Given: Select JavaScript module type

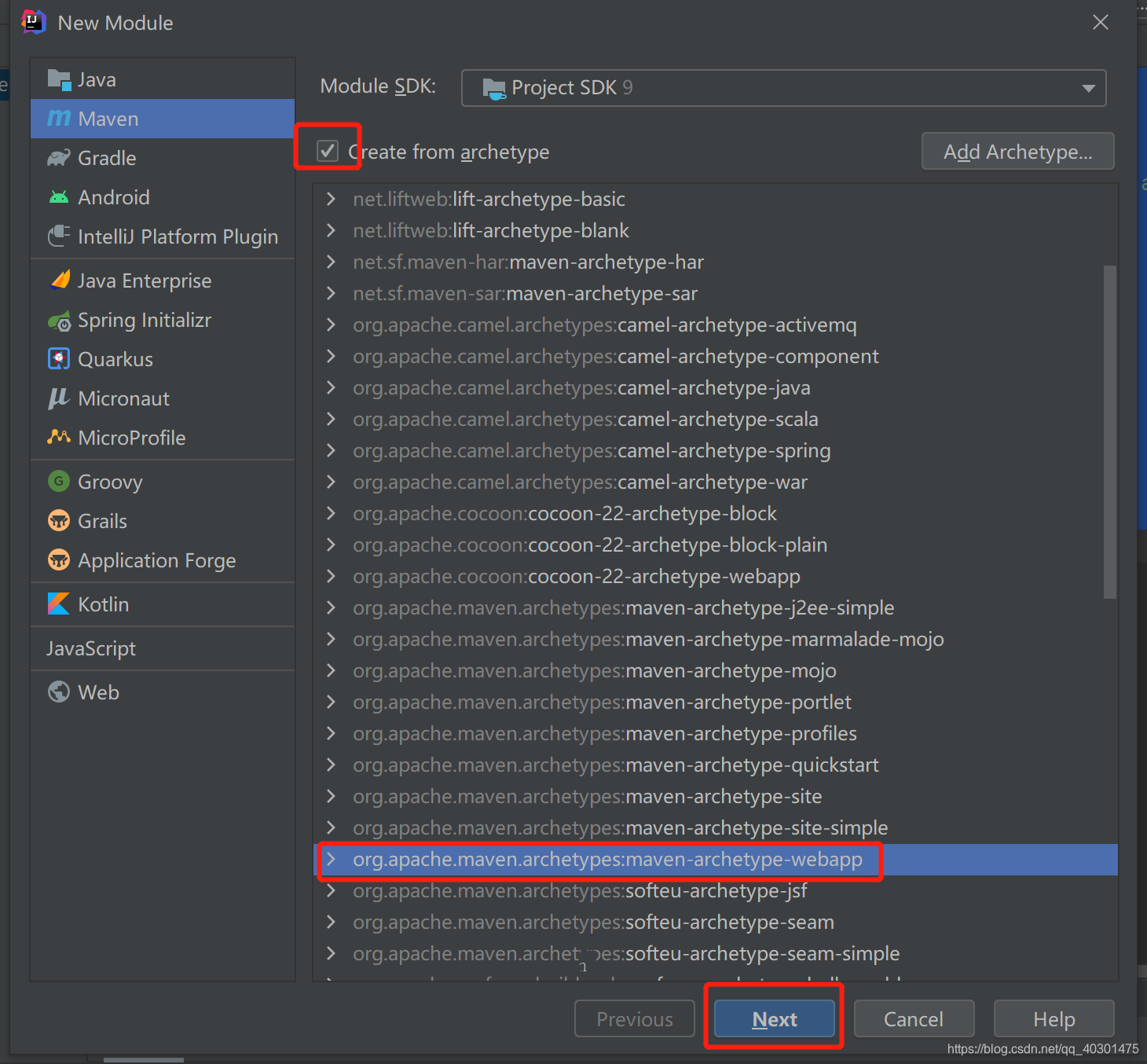Looking at the screenshot, I should coord(163,648).
